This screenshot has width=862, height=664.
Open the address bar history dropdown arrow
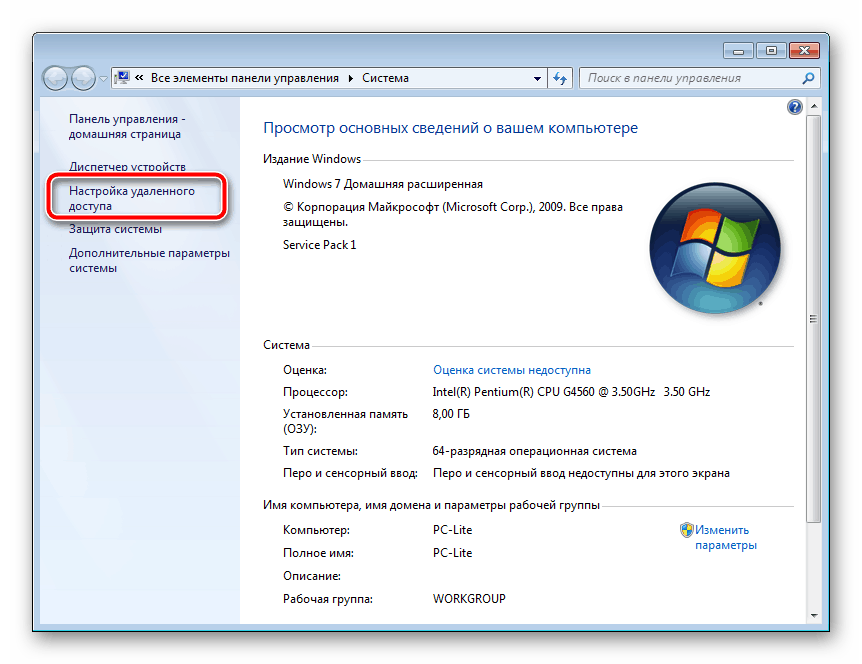(x=536, y=77)
